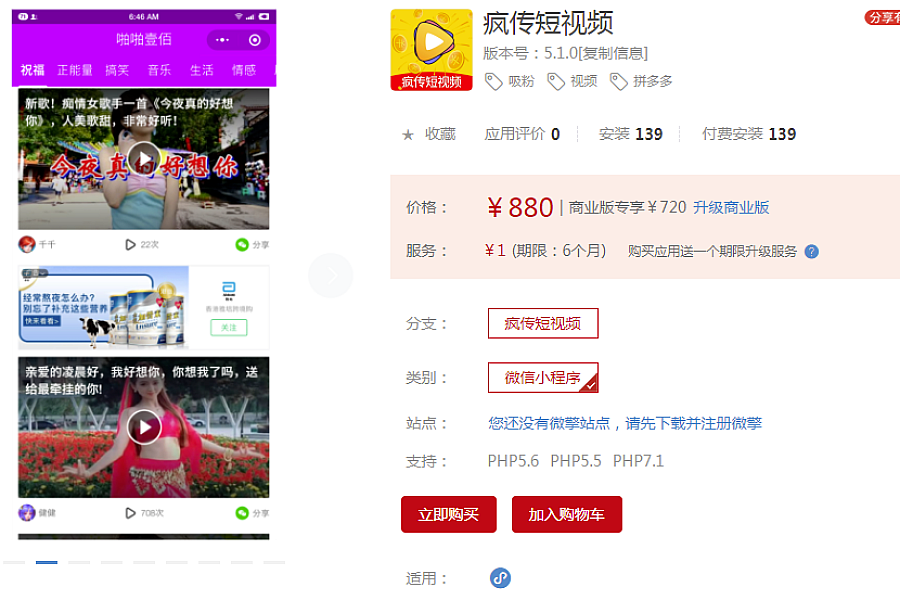Switch to the 祝福 tab

pos(33,70)
